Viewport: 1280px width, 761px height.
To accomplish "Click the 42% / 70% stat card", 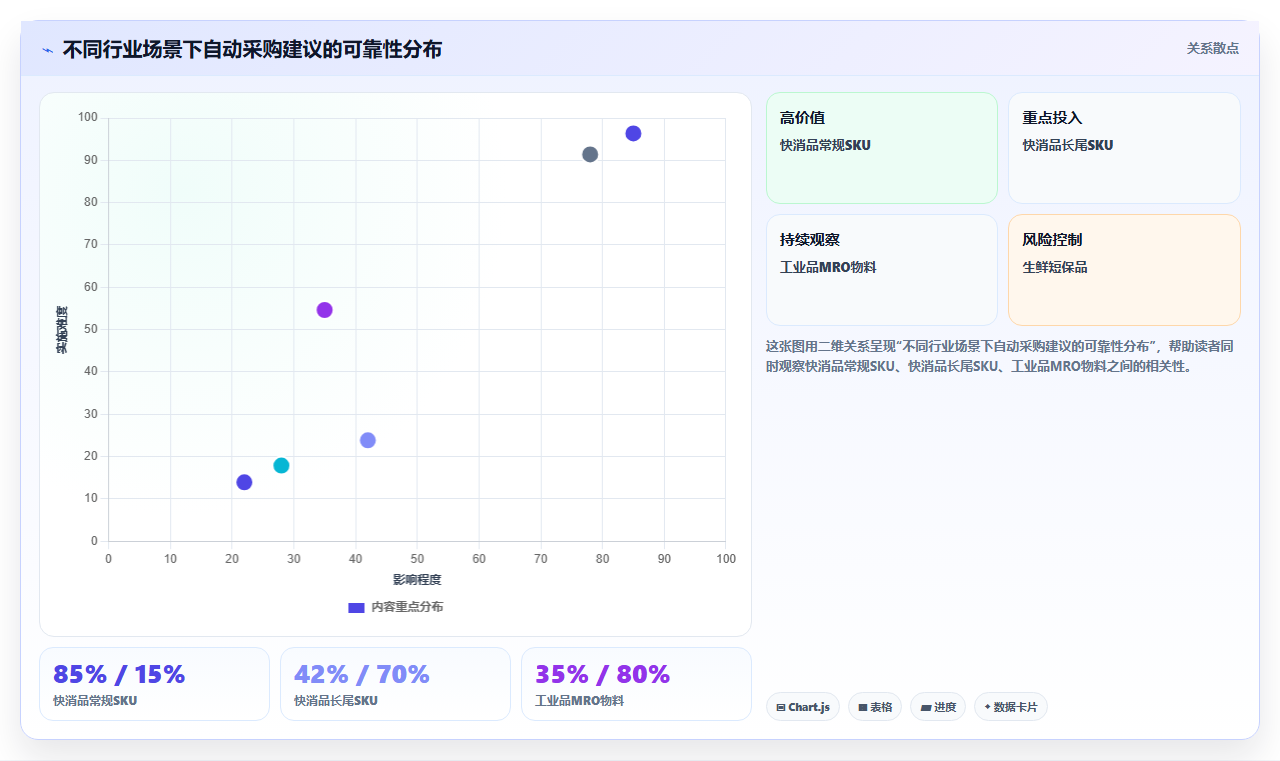I will [395, 684].
